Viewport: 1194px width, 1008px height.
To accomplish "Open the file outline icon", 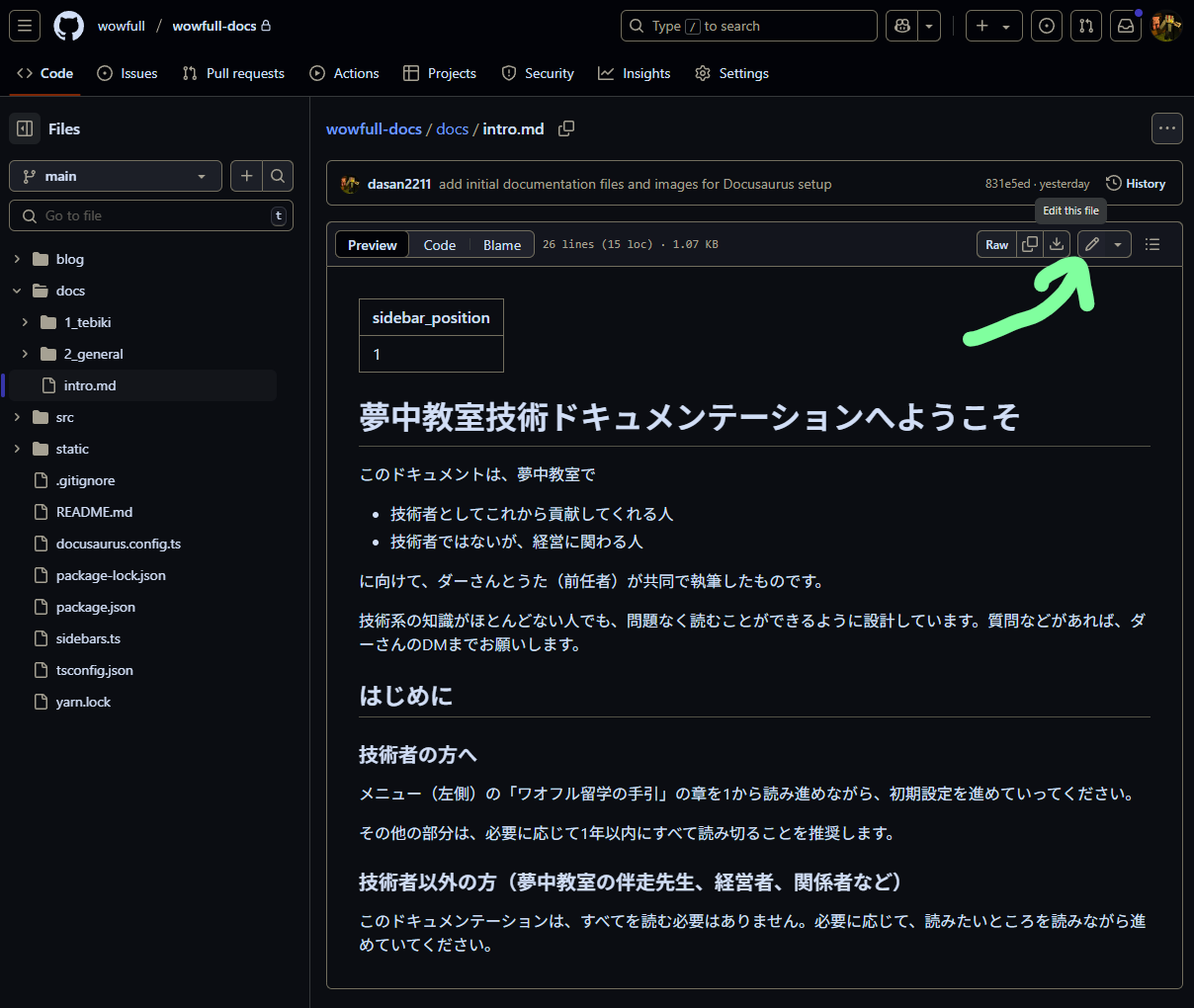I will [x=1152, y=244].
